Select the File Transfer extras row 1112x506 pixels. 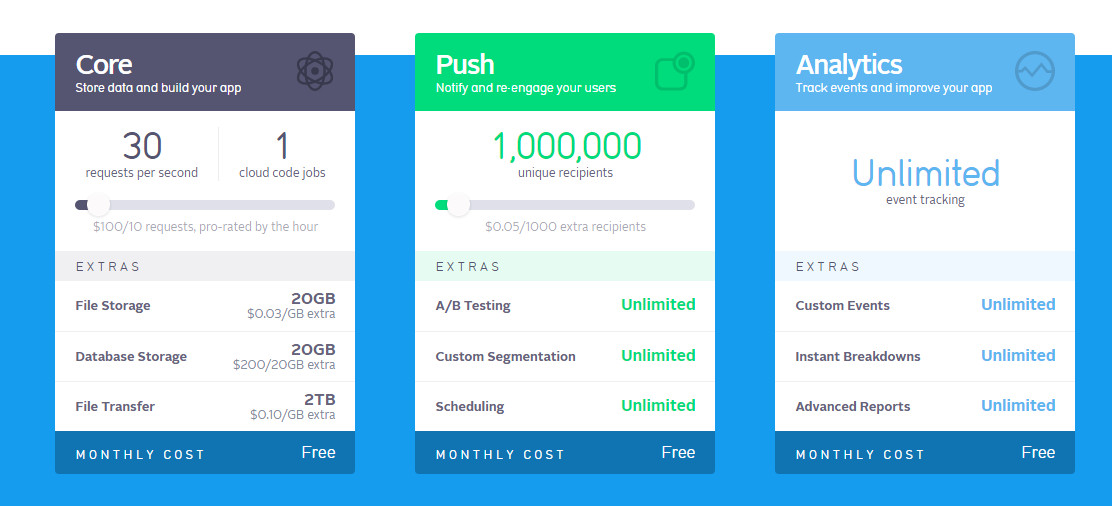coord(205,407)
